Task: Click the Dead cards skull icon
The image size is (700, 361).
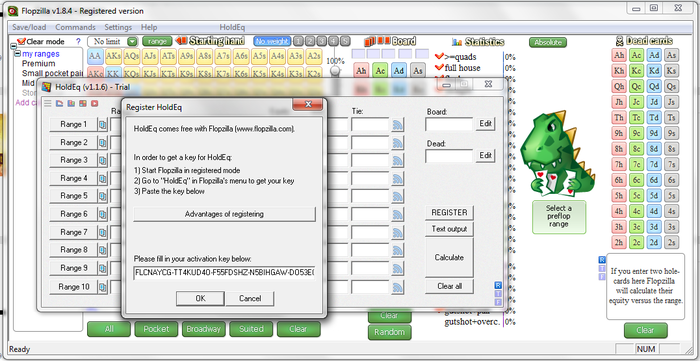Action: [619, 41]
